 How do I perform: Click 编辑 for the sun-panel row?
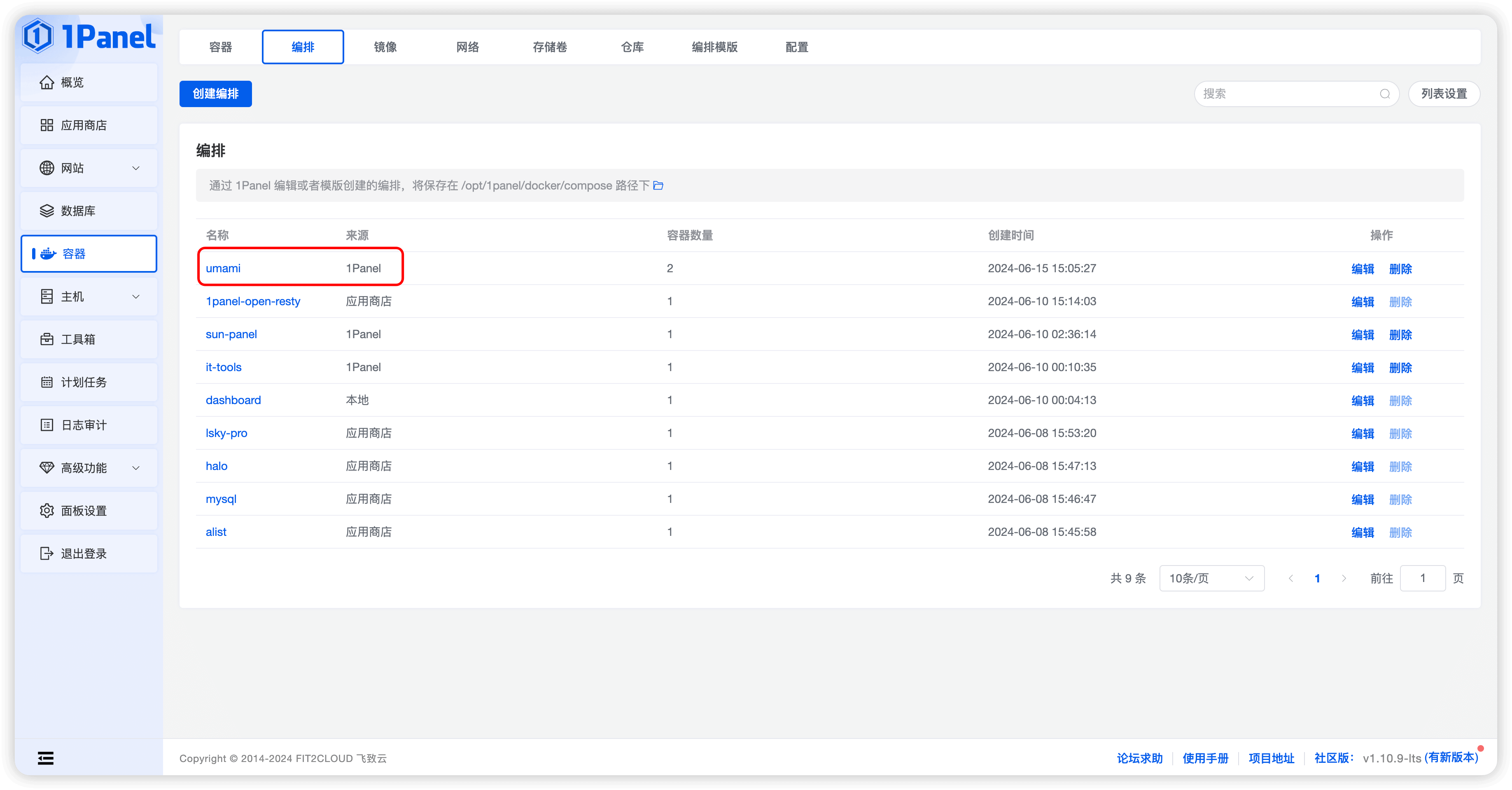1363,334
